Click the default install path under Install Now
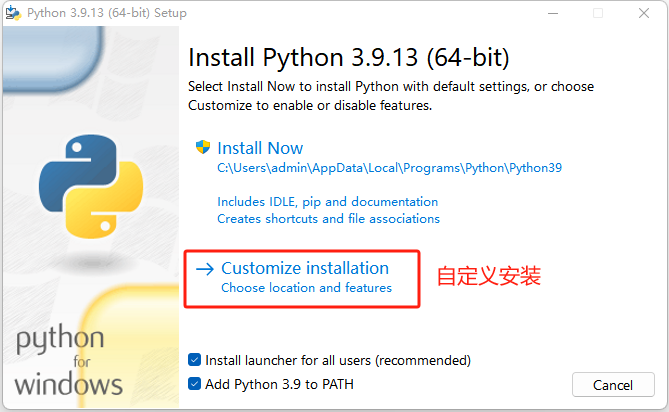Screen dimensions: 669x412 389,168
